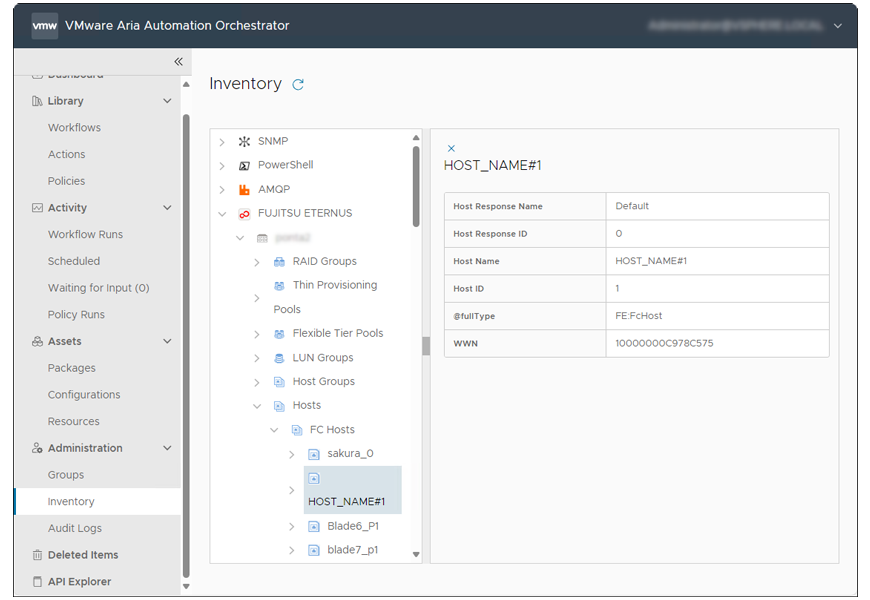The height and width of the screenshot is (600, 870).
Task: Select Blade6_P1 in the tree
Action: 353,526
